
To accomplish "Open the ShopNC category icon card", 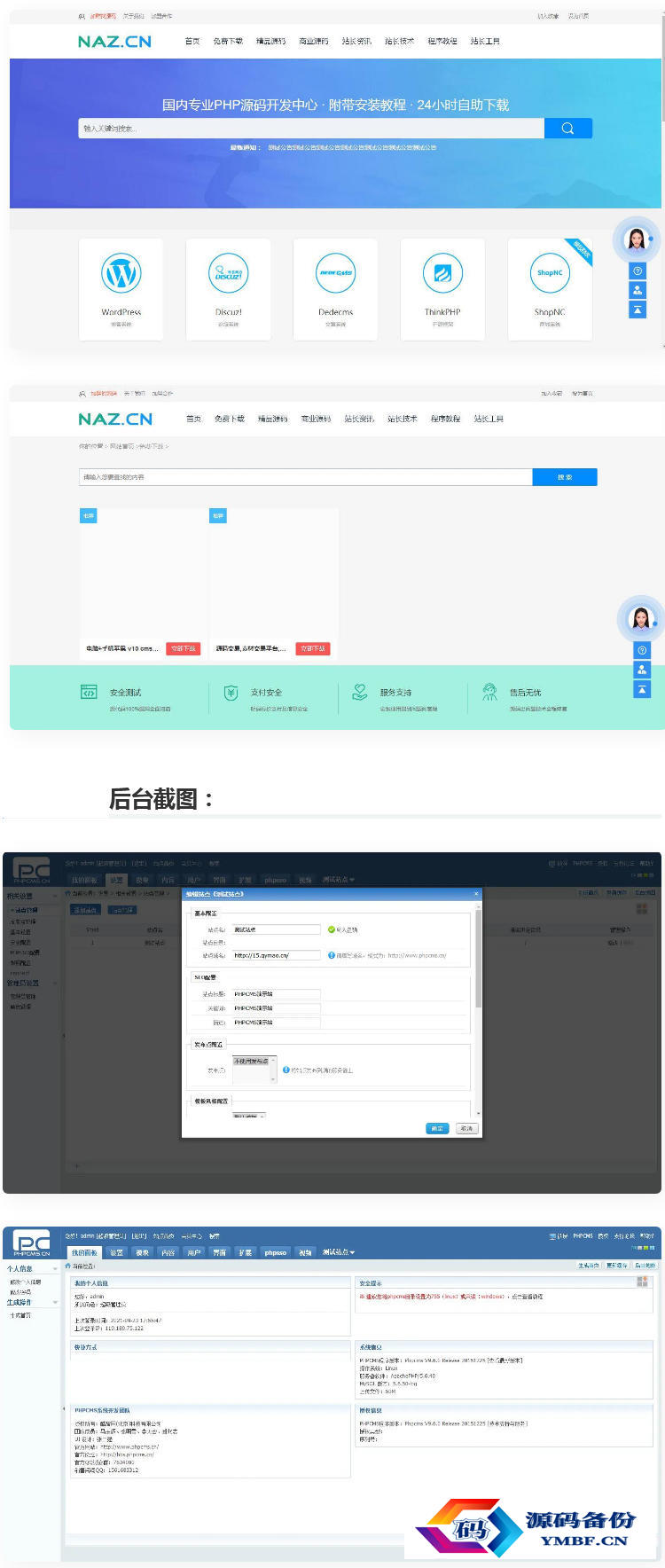I will pyautogui.click(x=550, y=288).
